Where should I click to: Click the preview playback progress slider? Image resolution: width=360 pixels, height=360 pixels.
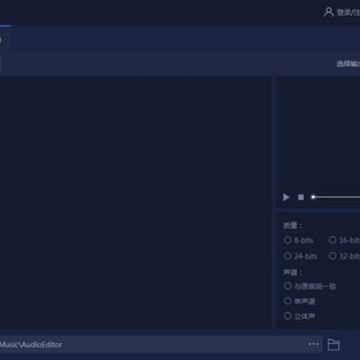tap(335, 197)
